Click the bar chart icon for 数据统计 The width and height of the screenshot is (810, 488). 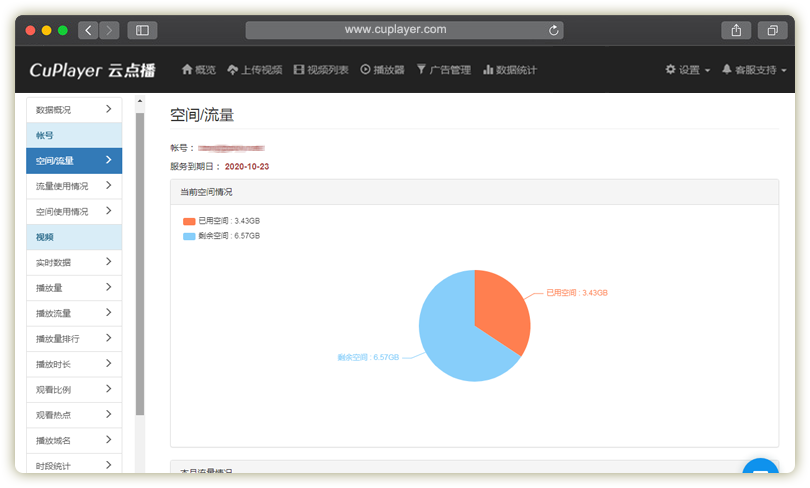click(x=488, y=70)
